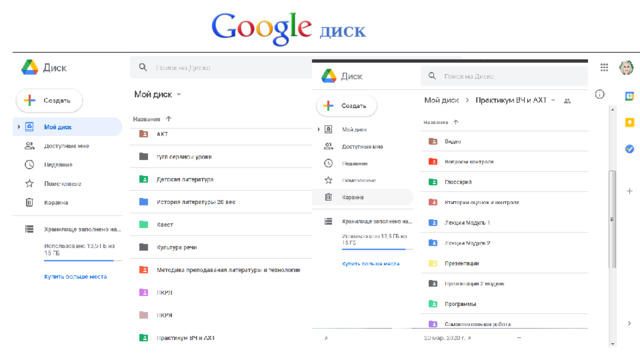Click shared people icon beside breadcrumb
The height and width of the screenshot is (360, 640).
[x=567, y=100]
